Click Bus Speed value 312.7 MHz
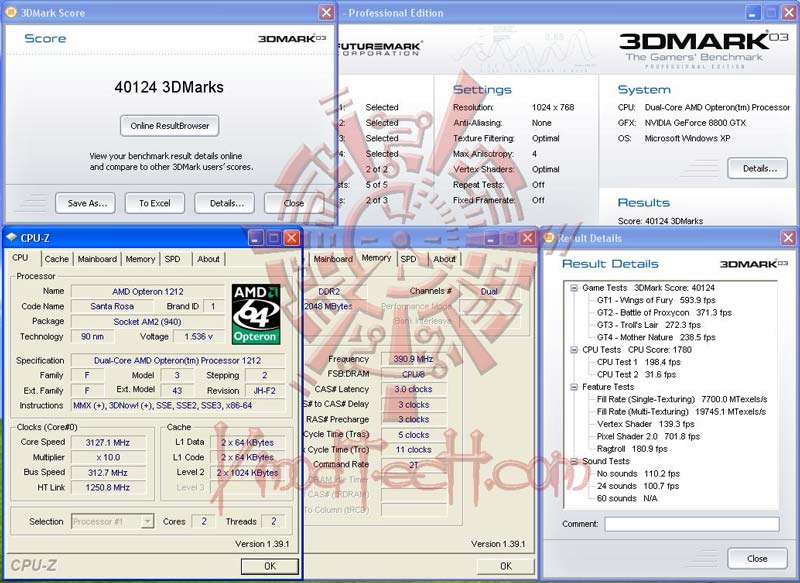The height and width of the screenshot is (583, 800). click(x=108, y=473)
